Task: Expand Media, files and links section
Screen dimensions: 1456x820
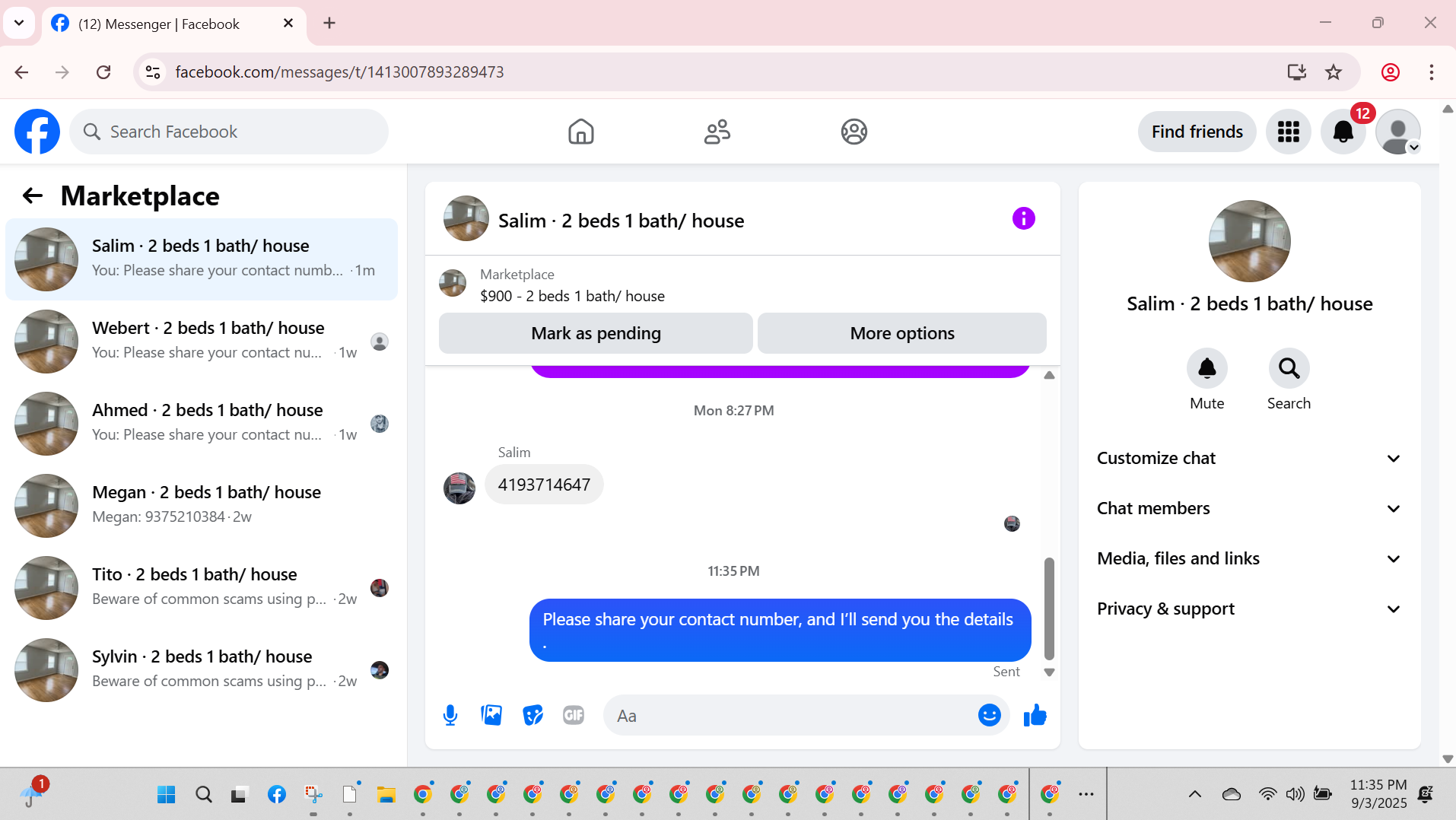Action: pyautogui.click(x=1249, y=558)
